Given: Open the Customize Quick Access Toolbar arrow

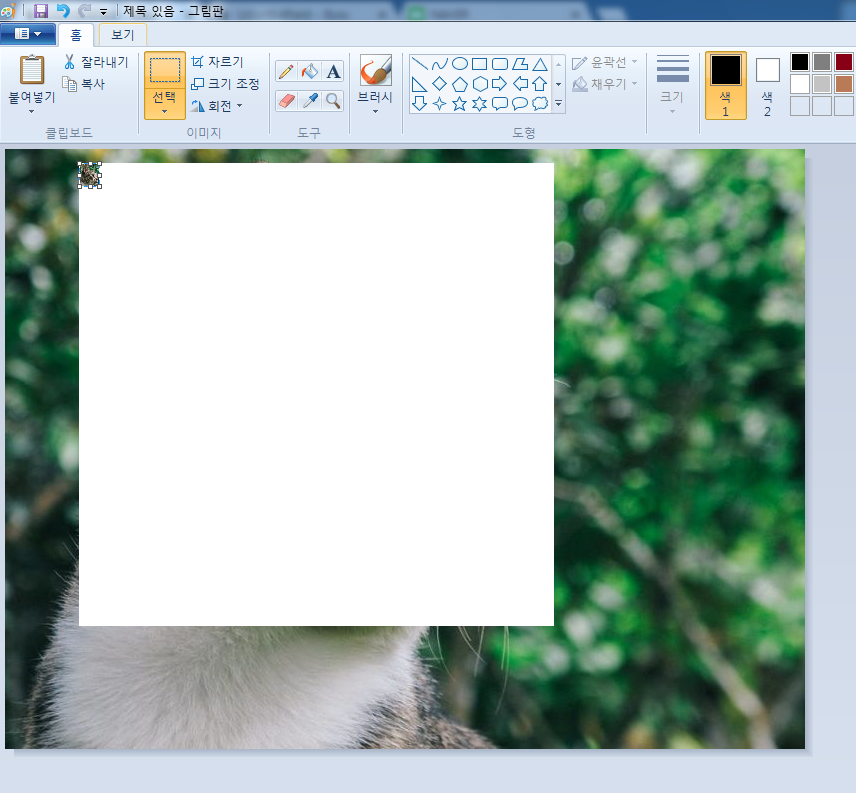Looking at the screenshot, I should (103, 11).
